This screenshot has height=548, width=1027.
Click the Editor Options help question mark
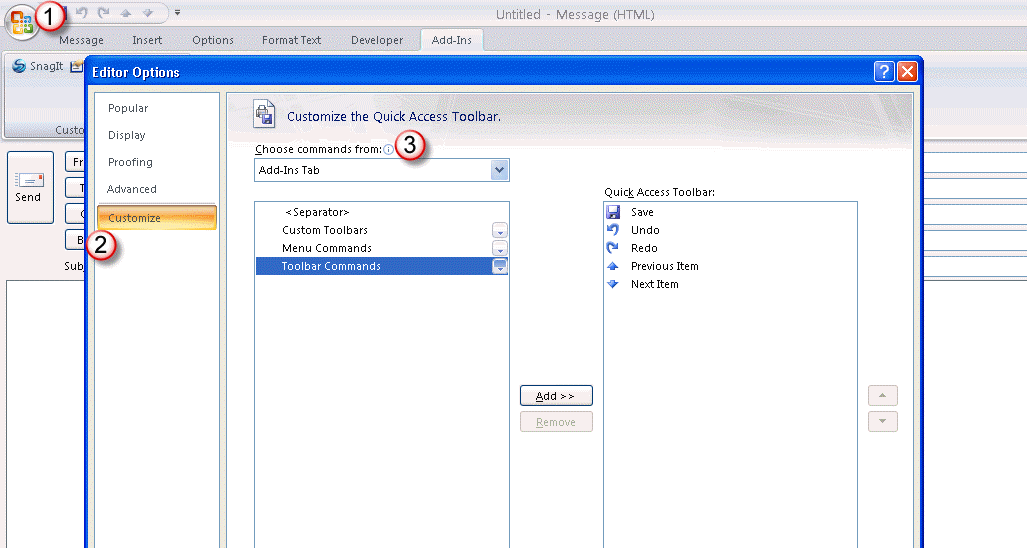point(883,72)
